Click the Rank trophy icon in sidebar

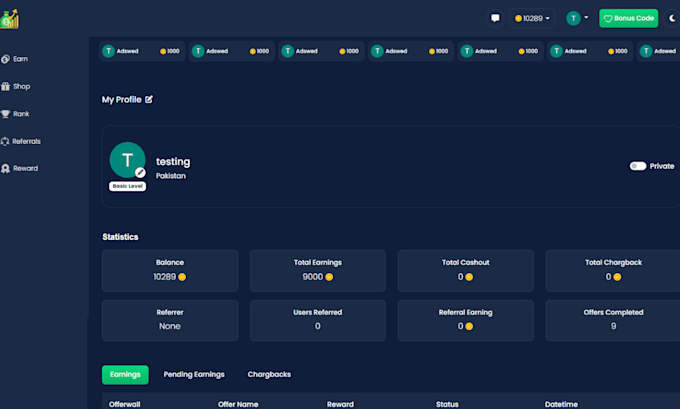pos(5,114)
